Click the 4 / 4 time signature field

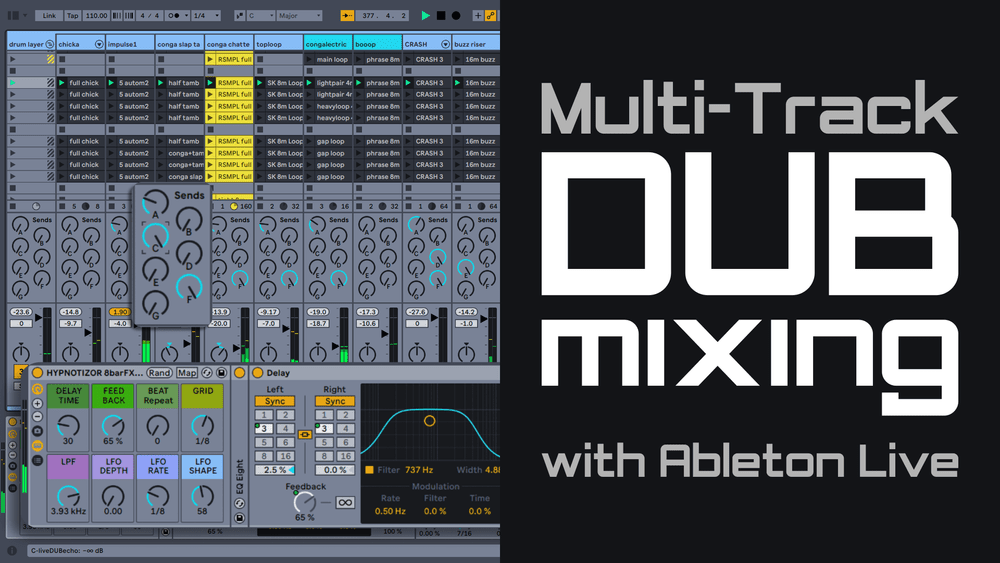[149, 15]
